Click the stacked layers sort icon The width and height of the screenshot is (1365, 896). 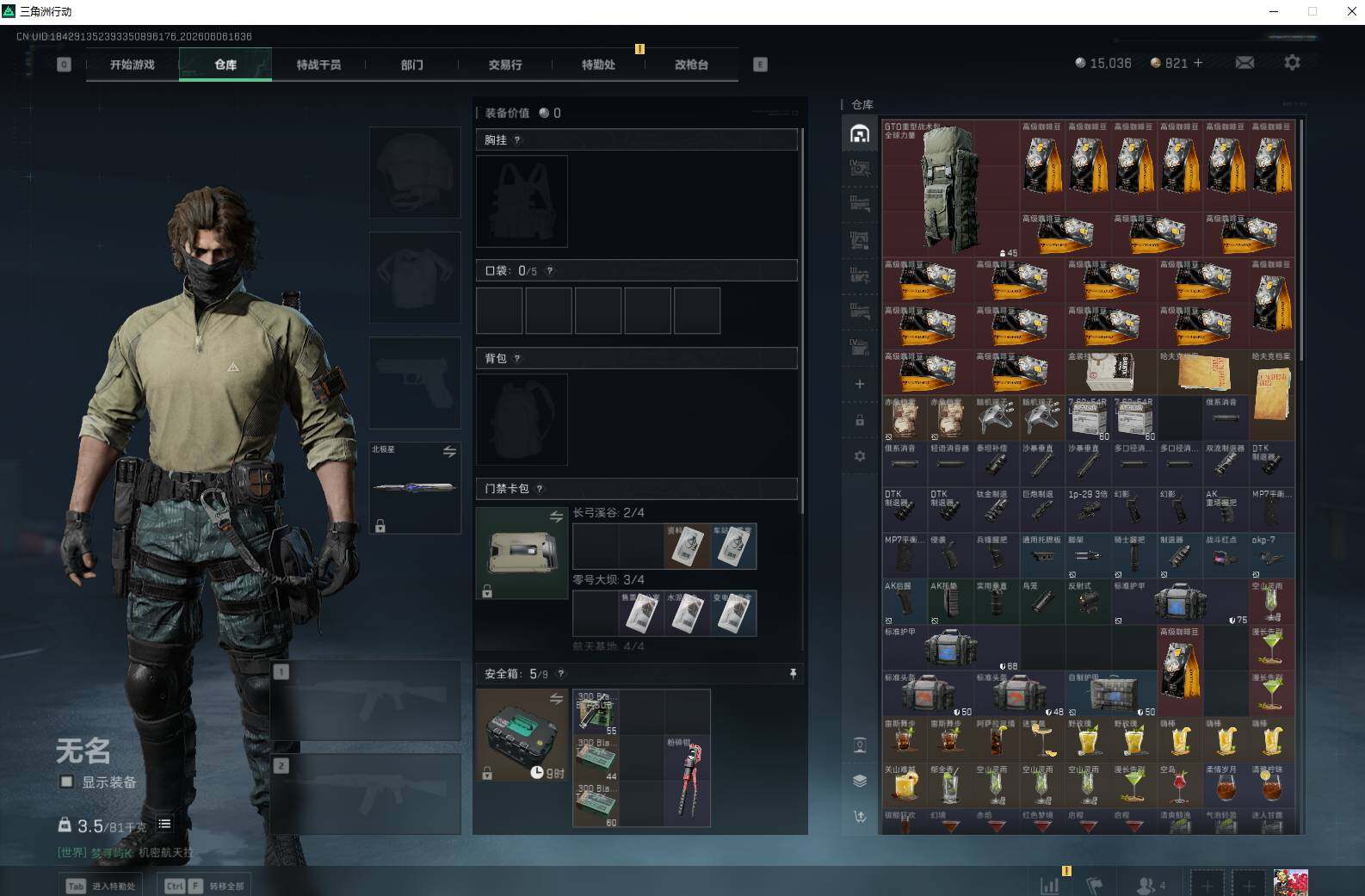point(860,781)
